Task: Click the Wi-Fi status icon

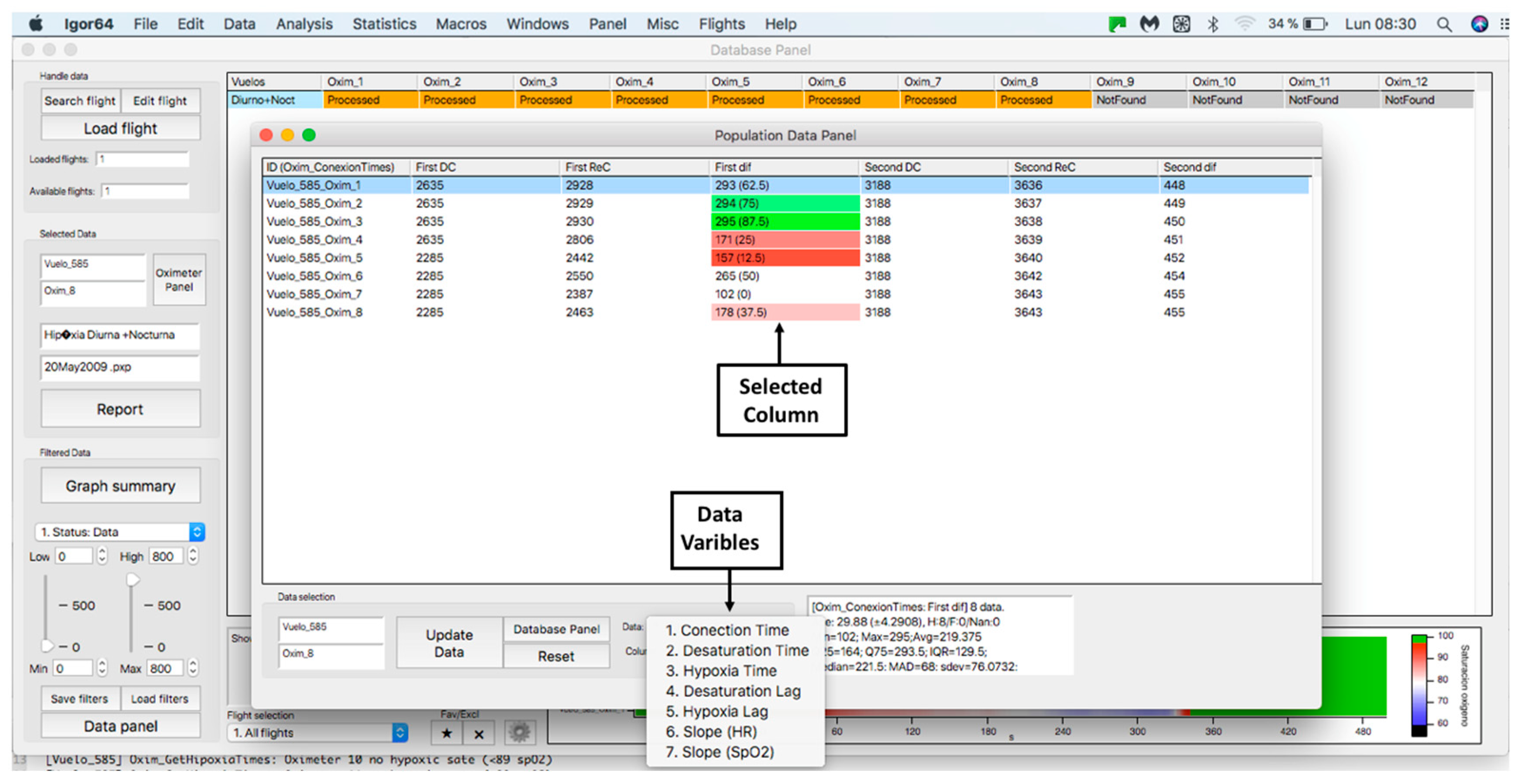Action: [x=1245, y=24]
